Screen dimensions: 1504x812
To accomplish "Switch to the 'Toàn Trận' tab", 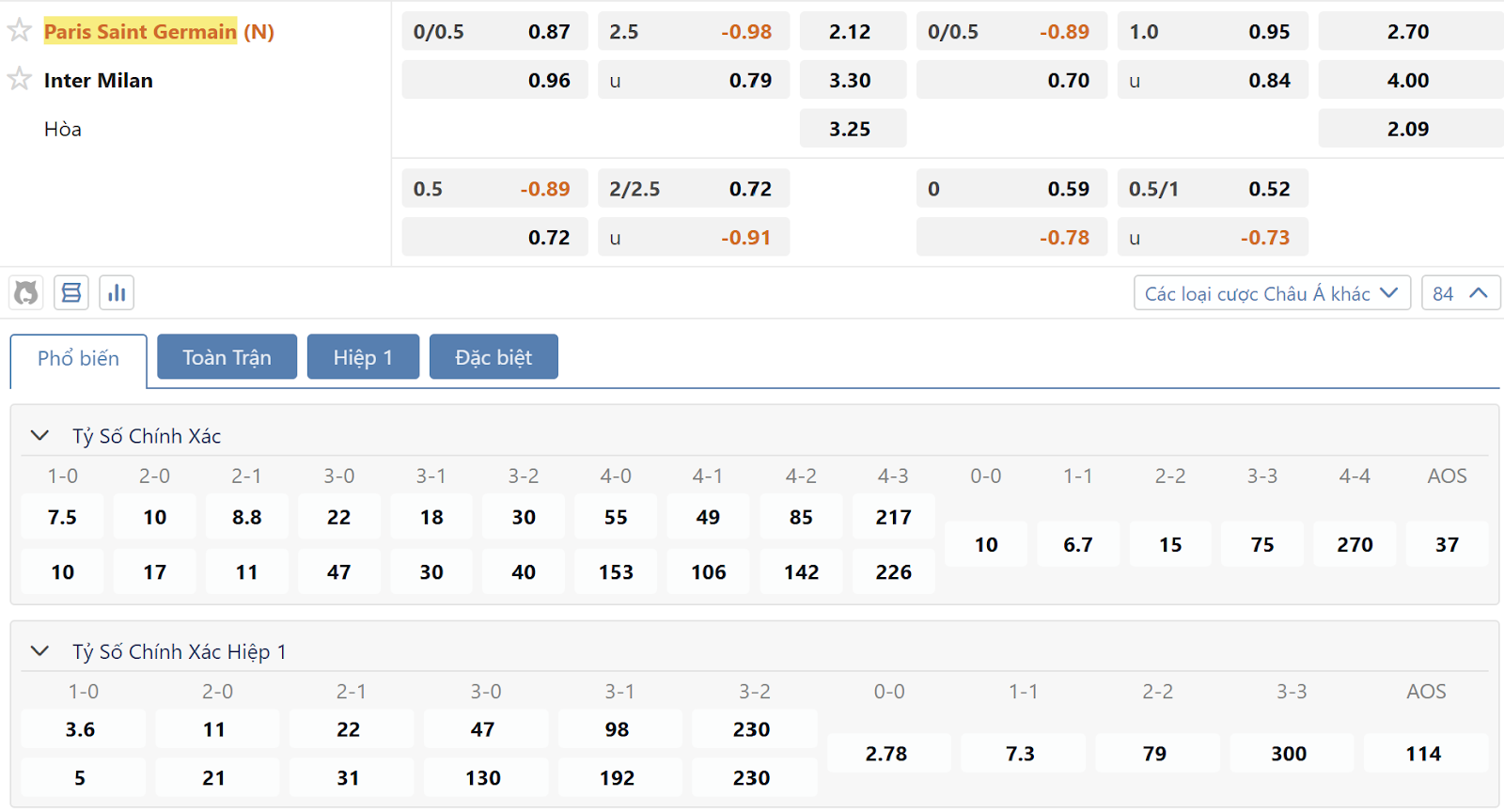I will tap(227, 357).
